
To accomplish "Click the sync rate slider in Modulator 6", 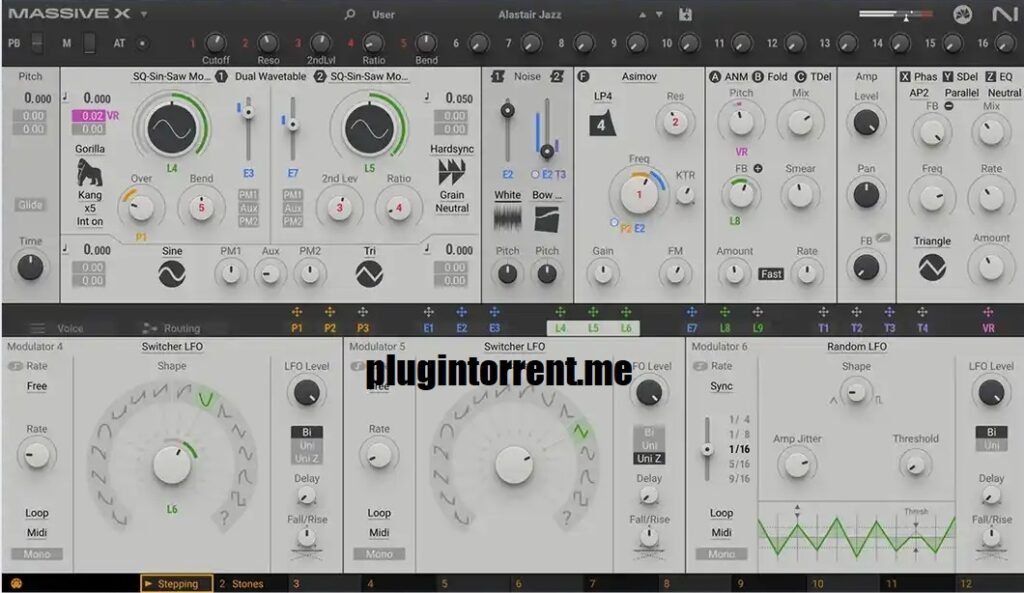I will click(x=707, y=449).
